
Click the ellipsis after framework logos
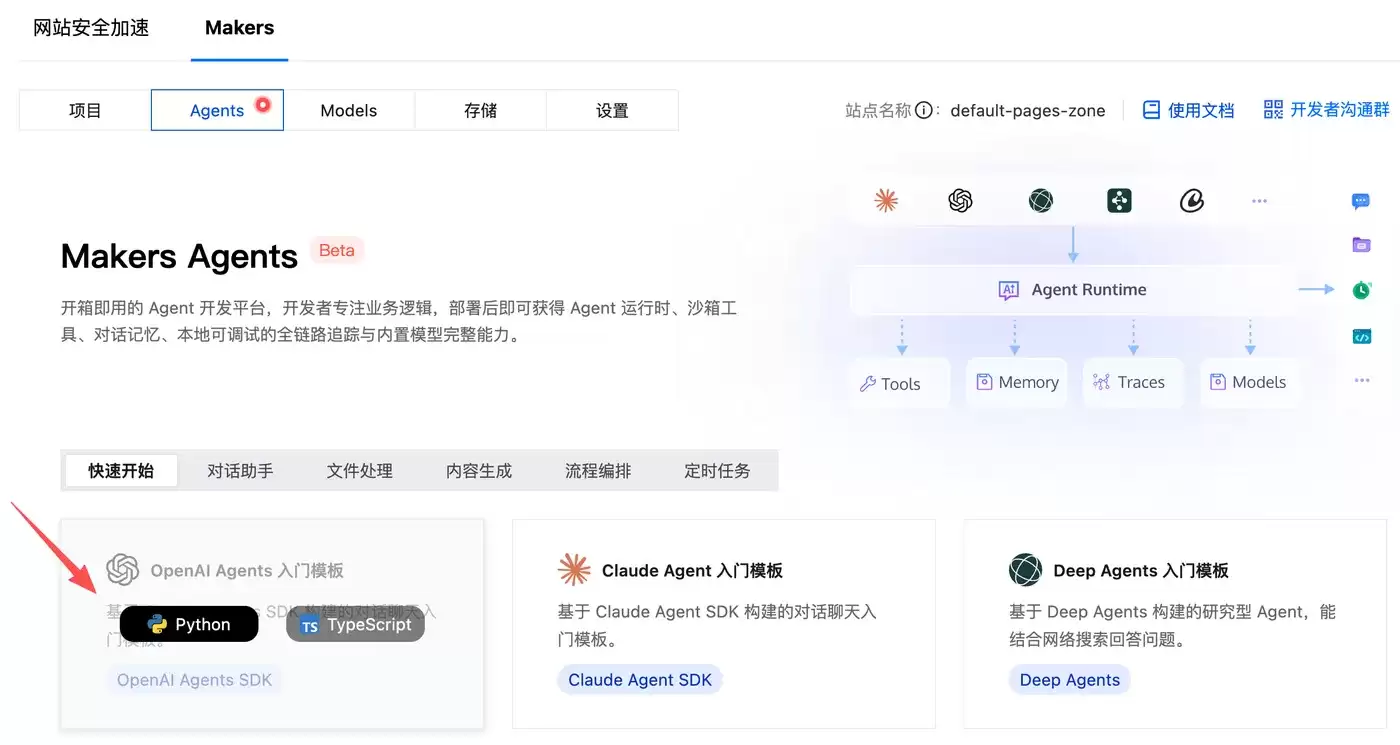1259,201
